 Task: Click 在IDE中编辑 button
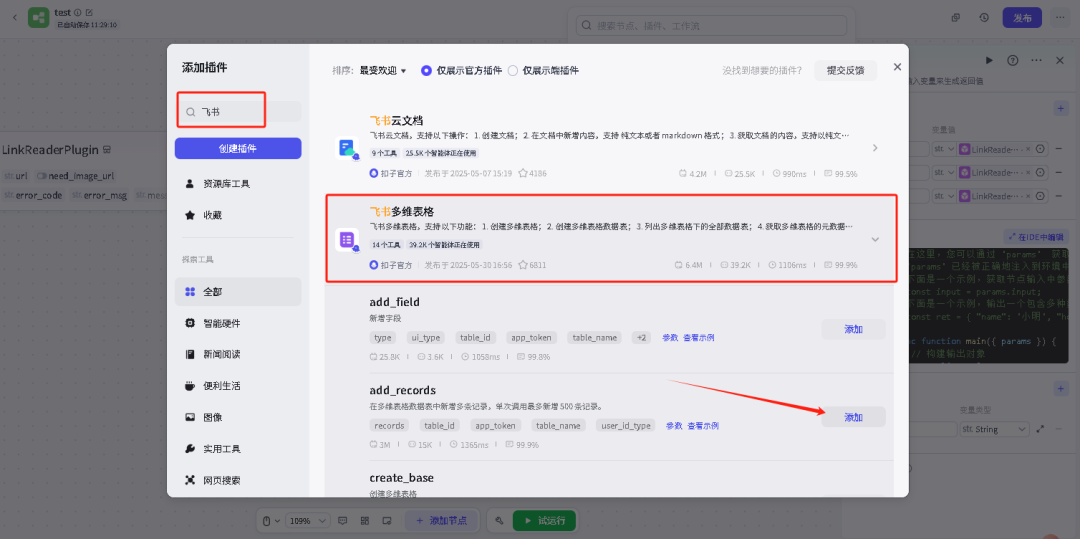pos(1035,237)
